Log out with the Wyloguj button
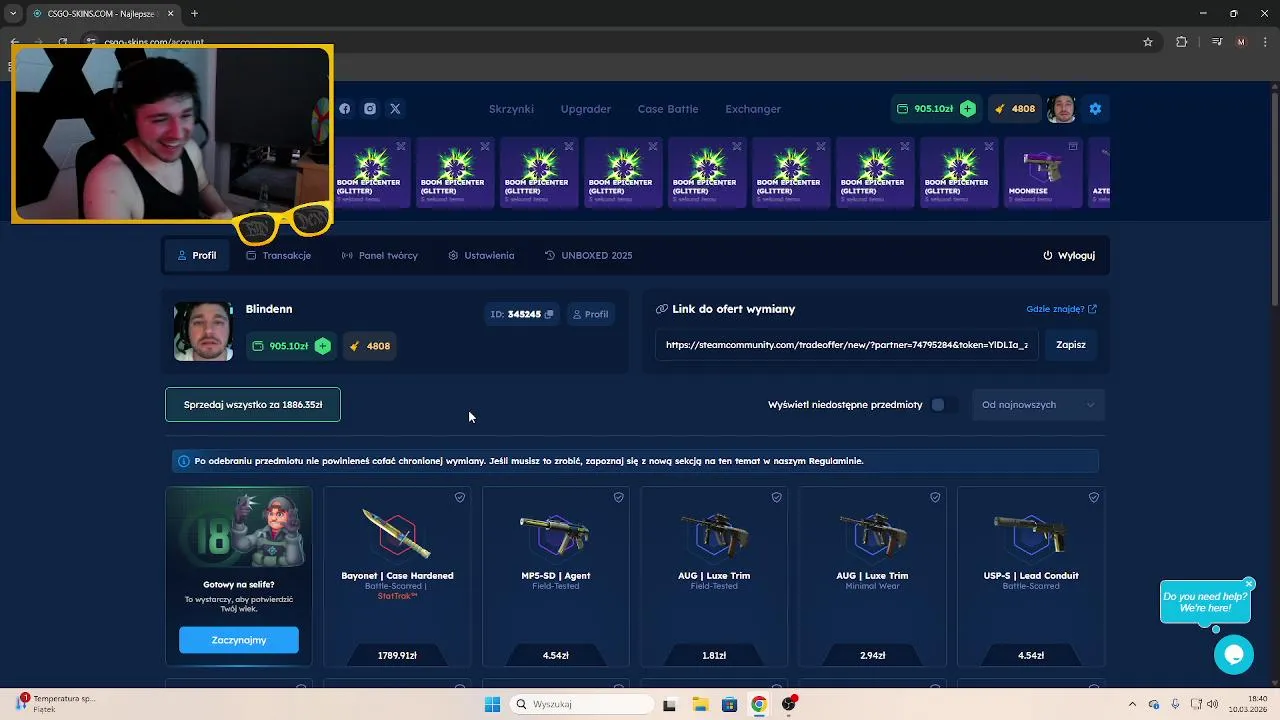 1069,255
